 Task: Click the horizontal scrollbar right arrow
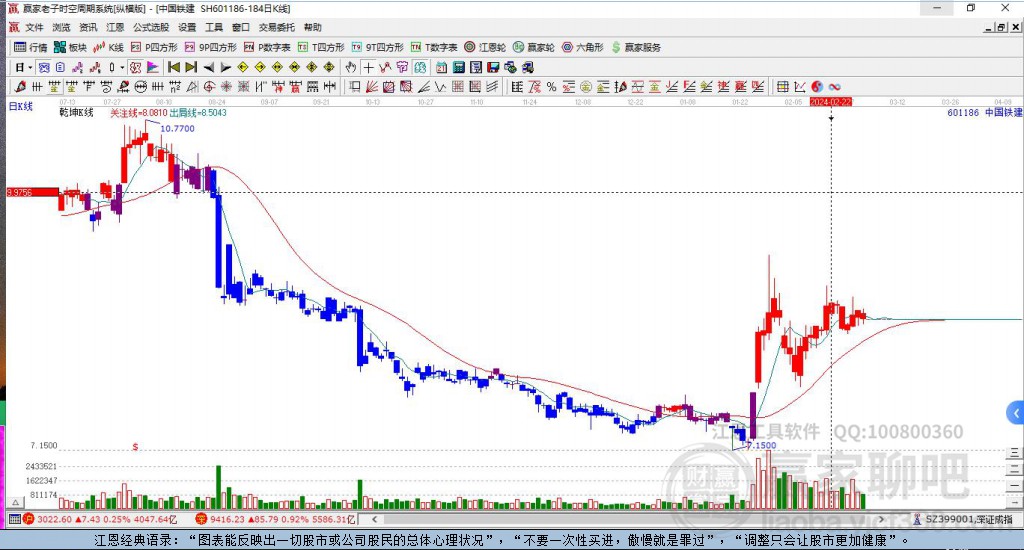point(881,519)
